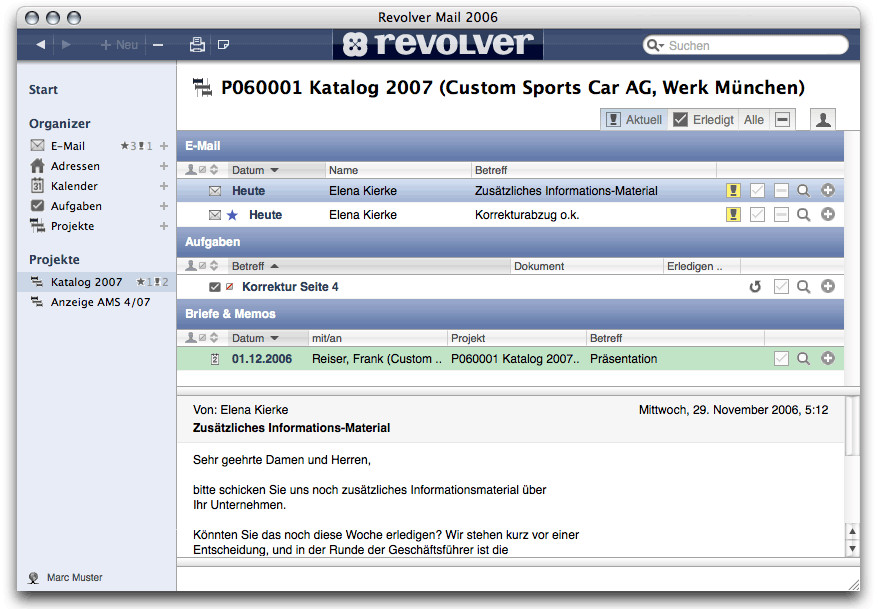Click the blue star on the Korrekturabzug email
The image size is (878, 609).
tap(232, 215)
